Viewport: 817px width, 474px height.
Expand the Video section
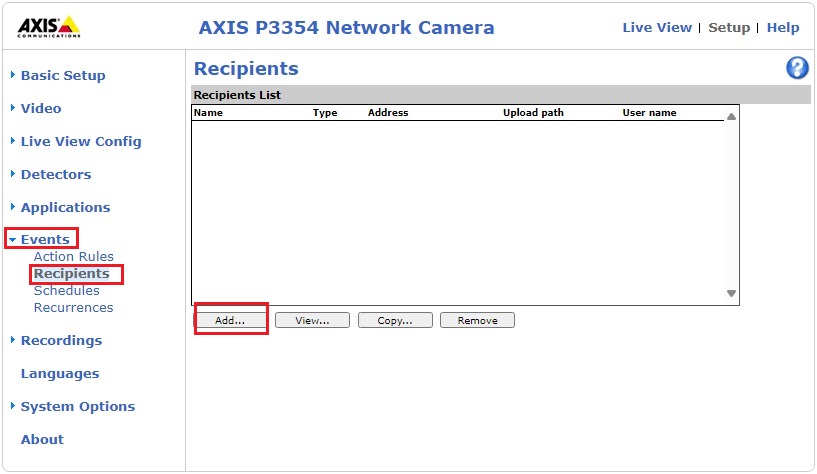pyautogui.click(x=40, y=108)
